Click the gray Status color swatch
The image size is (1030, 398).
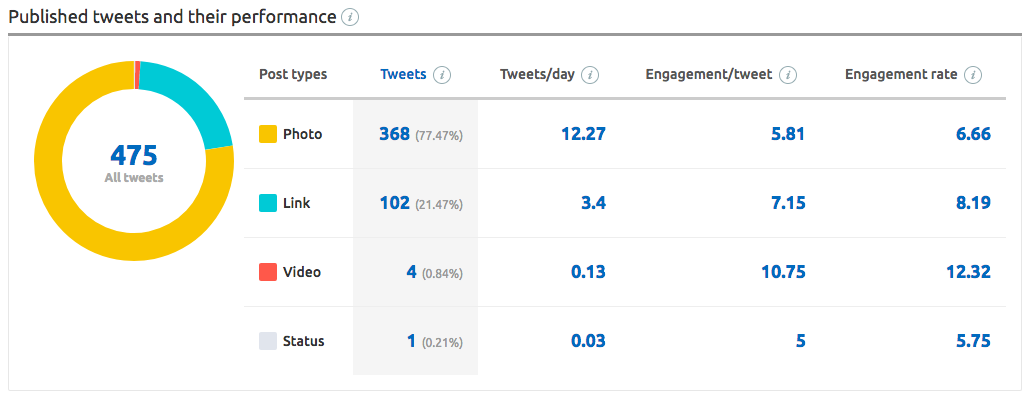click(268, 341)
